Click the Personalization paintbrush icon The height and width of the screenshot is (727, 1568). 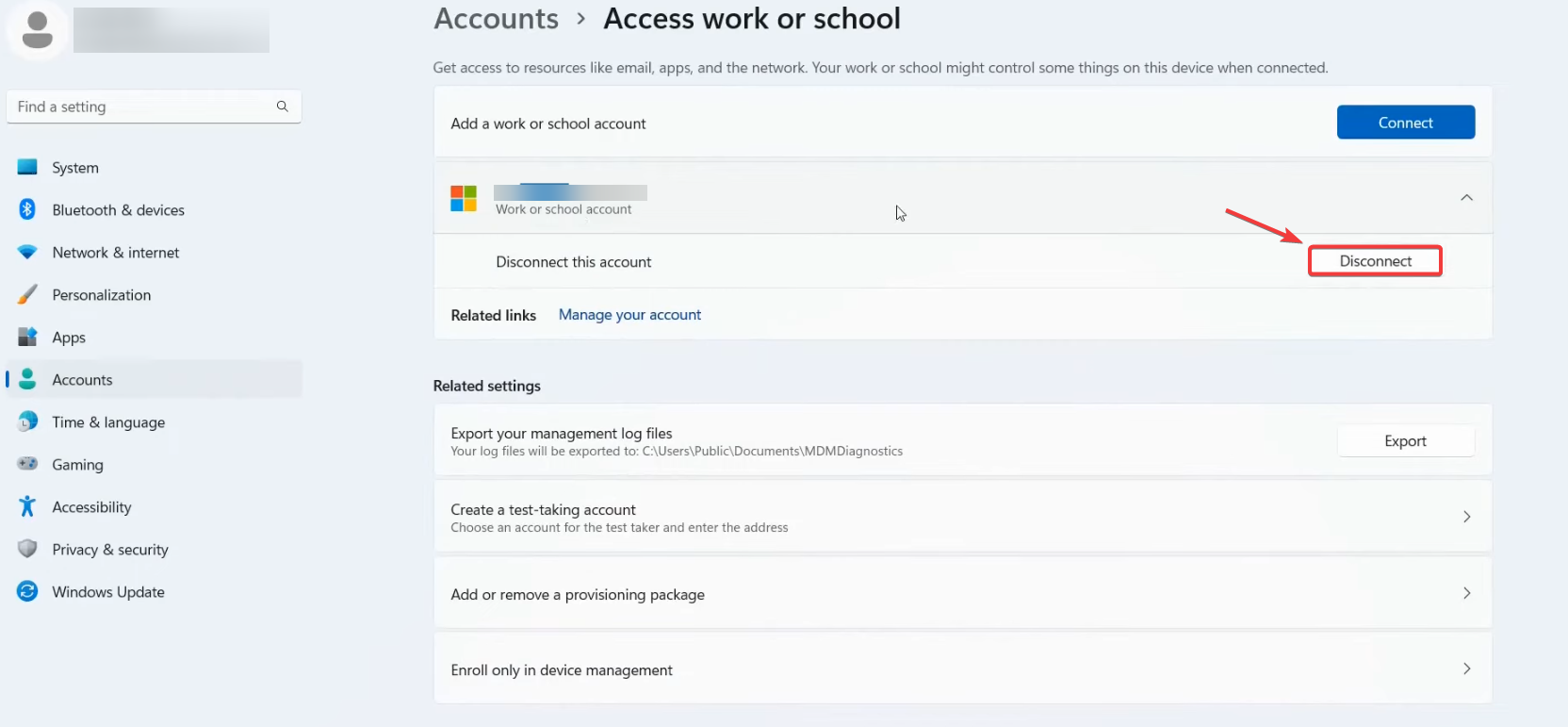[27, 294]
